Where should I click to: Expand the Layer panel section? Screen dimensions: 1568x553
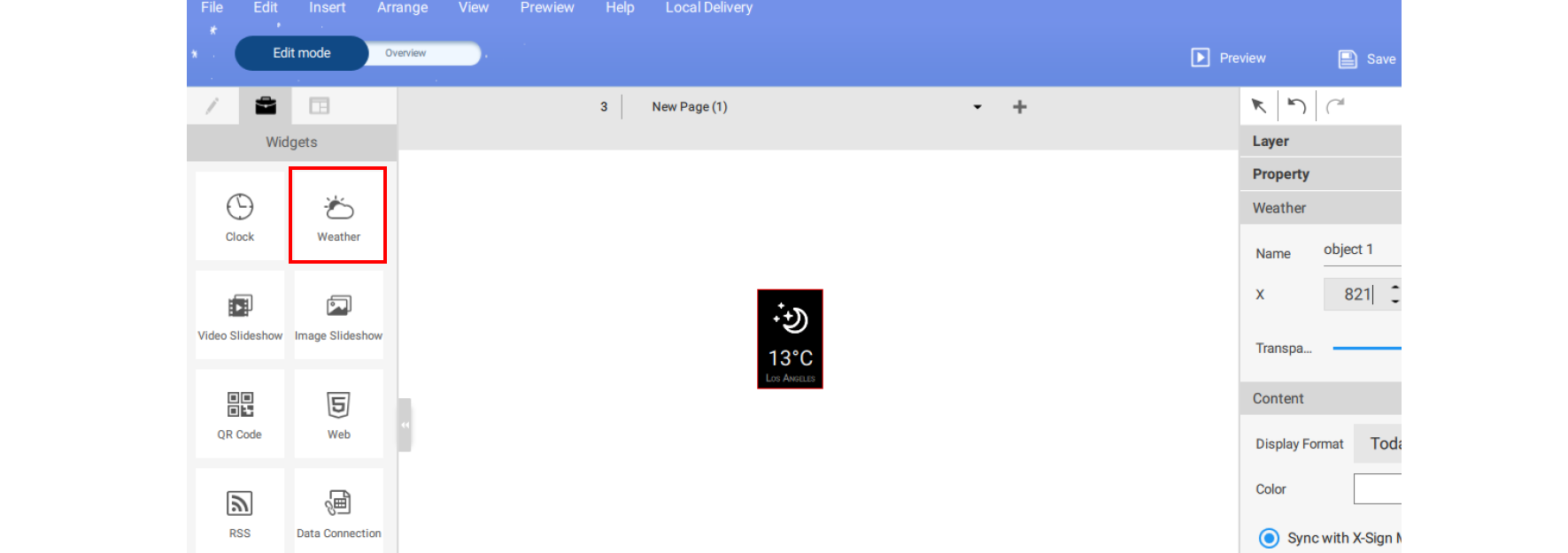point(1319,142)
